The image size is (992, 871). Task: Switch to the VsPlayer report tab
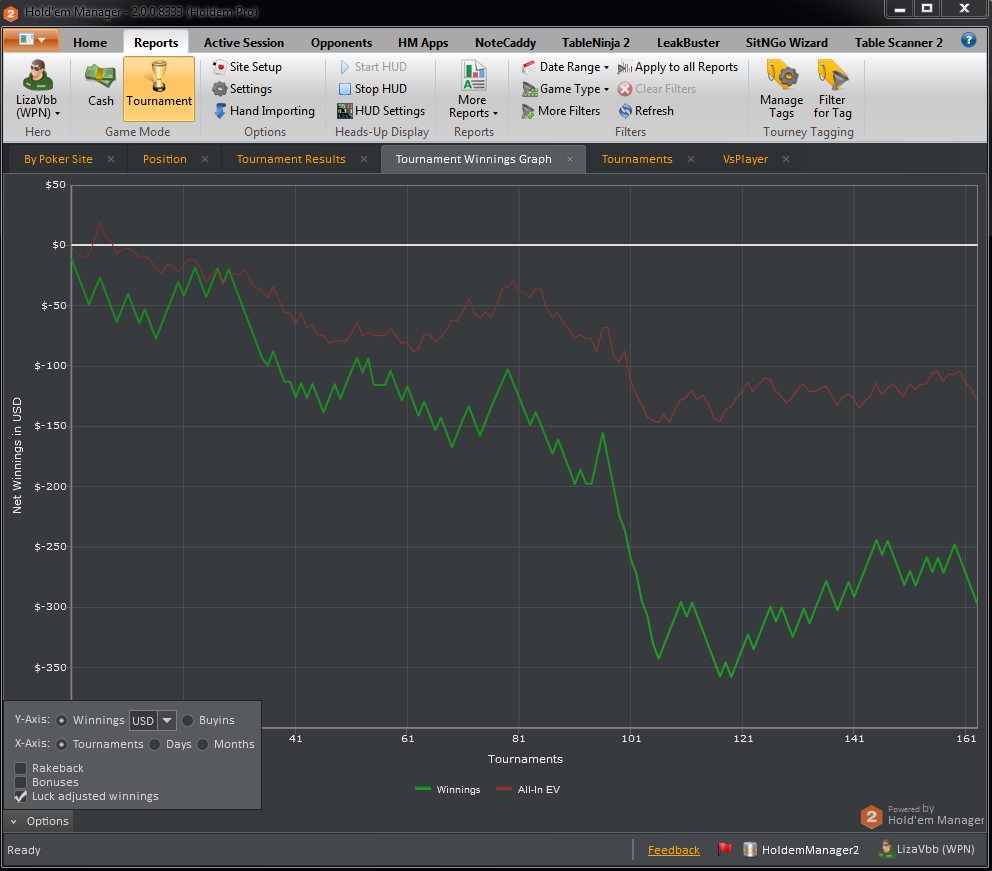click(745, 159)
